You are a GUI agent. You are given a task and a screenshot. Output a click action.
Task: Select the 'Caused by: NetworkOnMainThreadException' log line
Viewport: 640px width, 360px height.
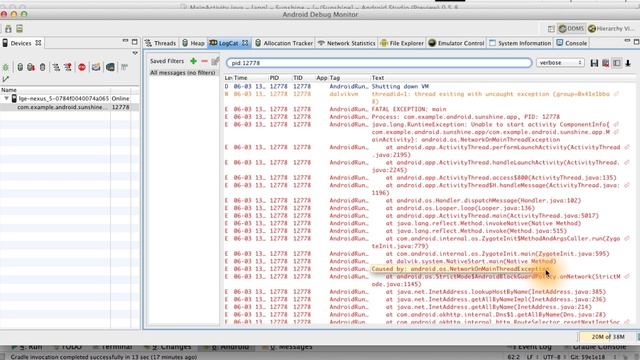pos(429,269)
